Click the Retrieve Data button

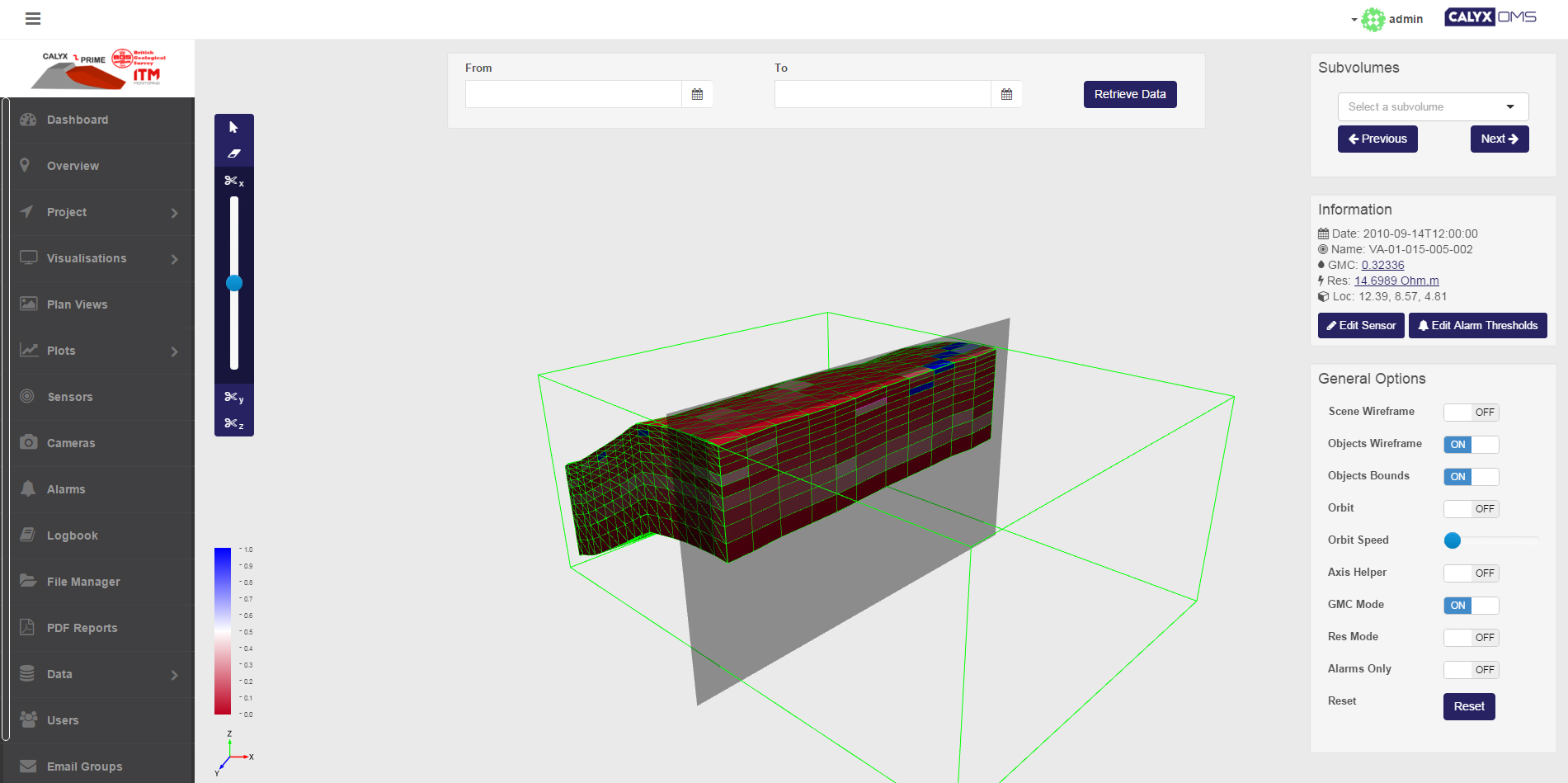(x=1129, y=95)
